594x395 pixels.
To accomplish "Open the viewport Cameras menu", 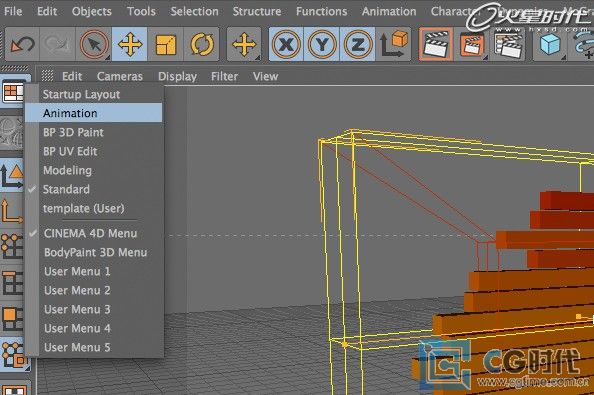I will (120, 77).
